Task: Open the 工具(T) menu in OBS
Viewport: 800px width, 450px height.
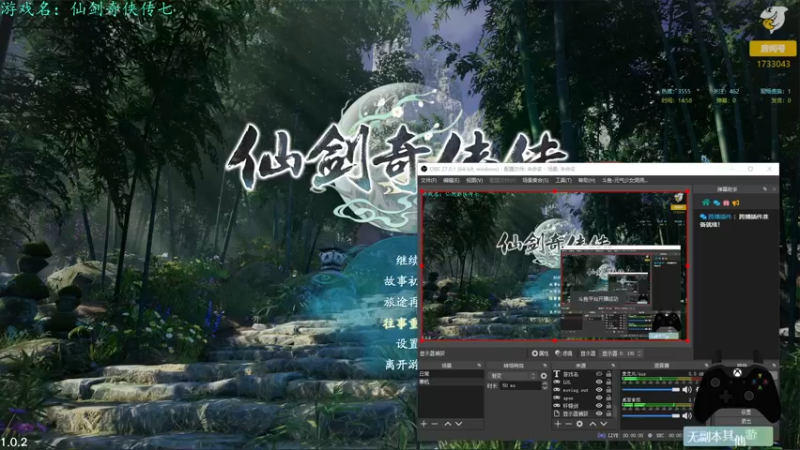Action: [x=564, y=180]
